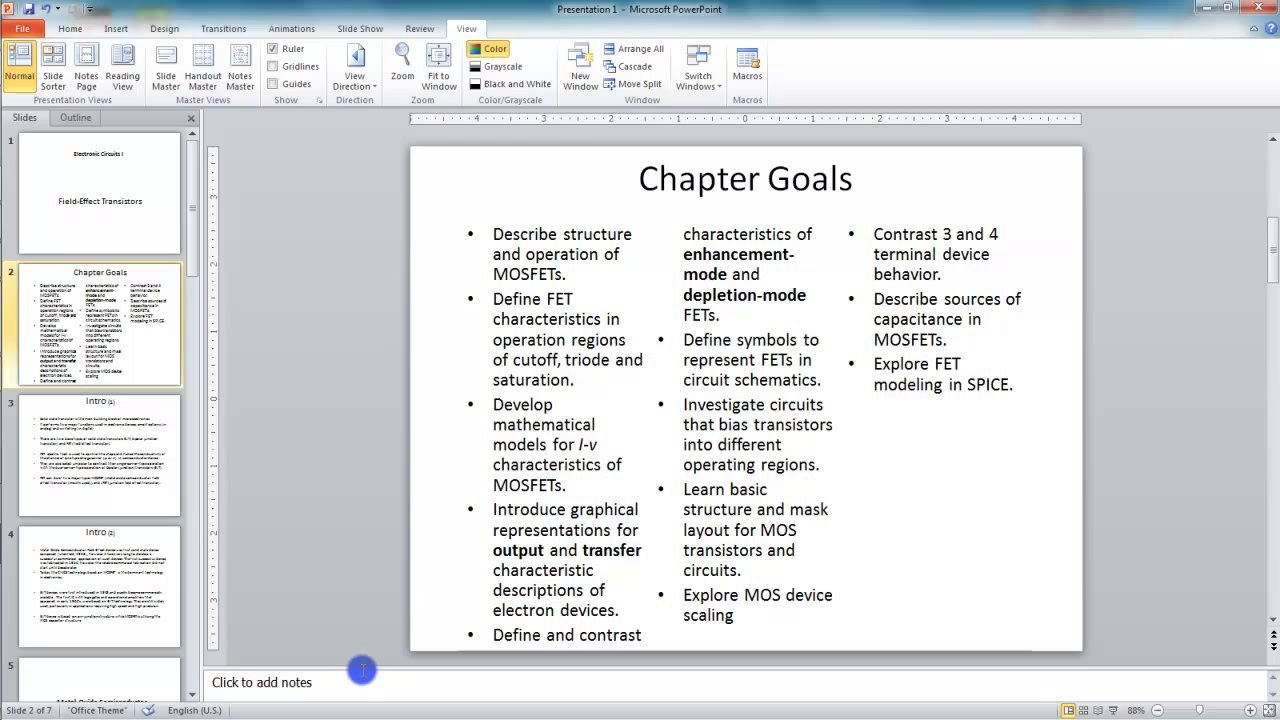Screen dimensions: 1280x720
Task: Select the Slides pane tab
Action: coord(24,118)
